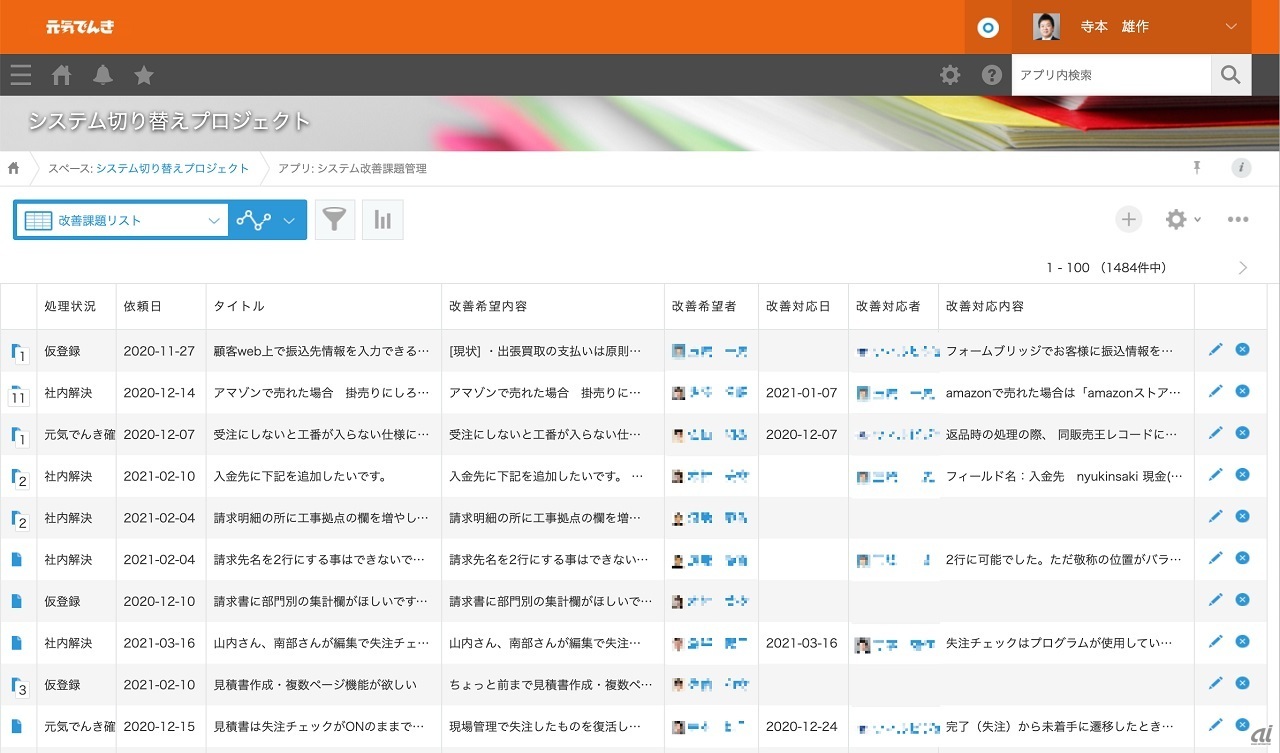Viewport: 1280px width, 753px height.
Task: Click the アプリ内検索 search field
Action: tap(1110, 75)
